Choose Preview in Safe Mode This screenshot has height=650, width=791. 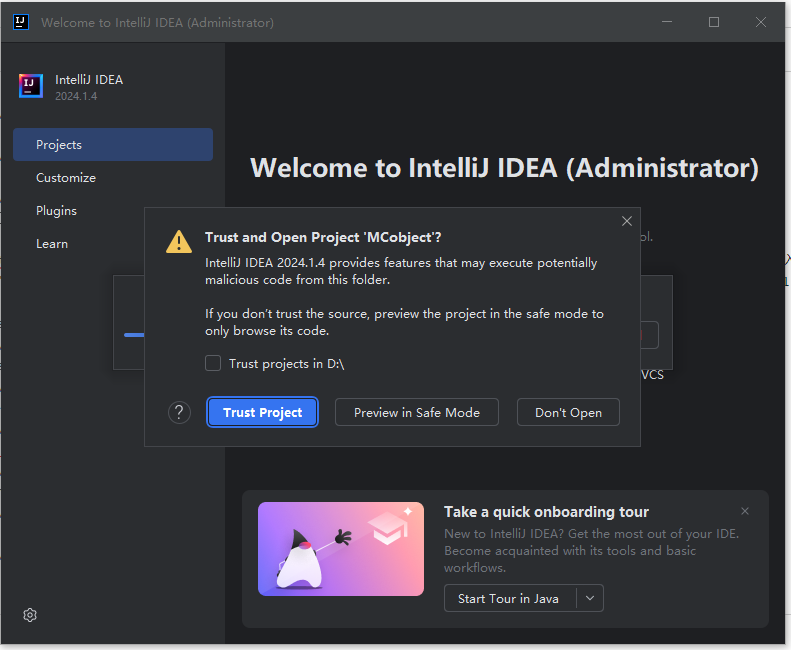(x=417, y=412)
